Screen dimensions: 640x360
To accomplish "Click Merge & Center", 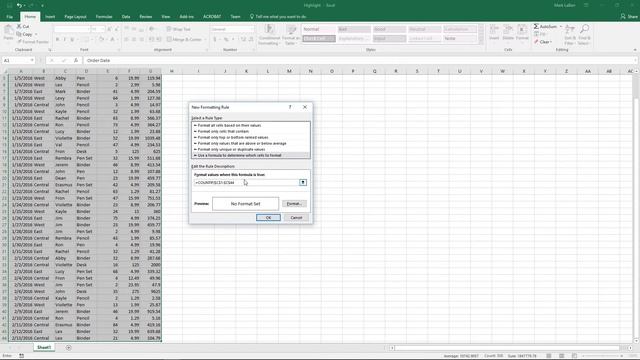I will click(184, 40).
